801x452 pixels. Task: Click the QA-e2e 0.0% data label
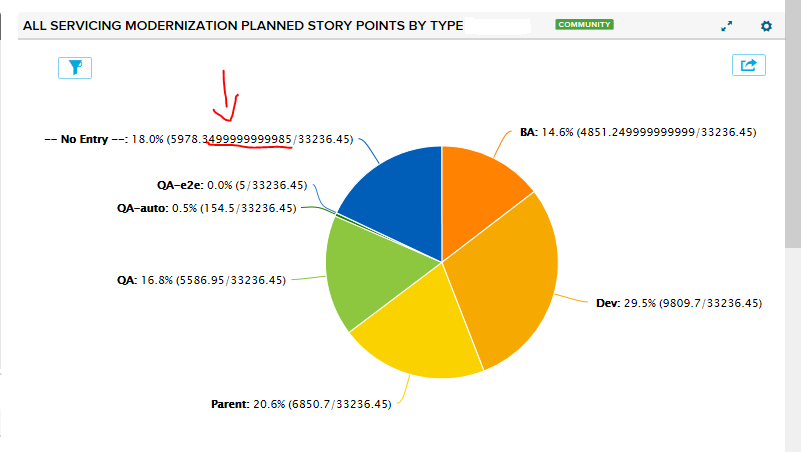pyautogui.click(x=224, y=184)
